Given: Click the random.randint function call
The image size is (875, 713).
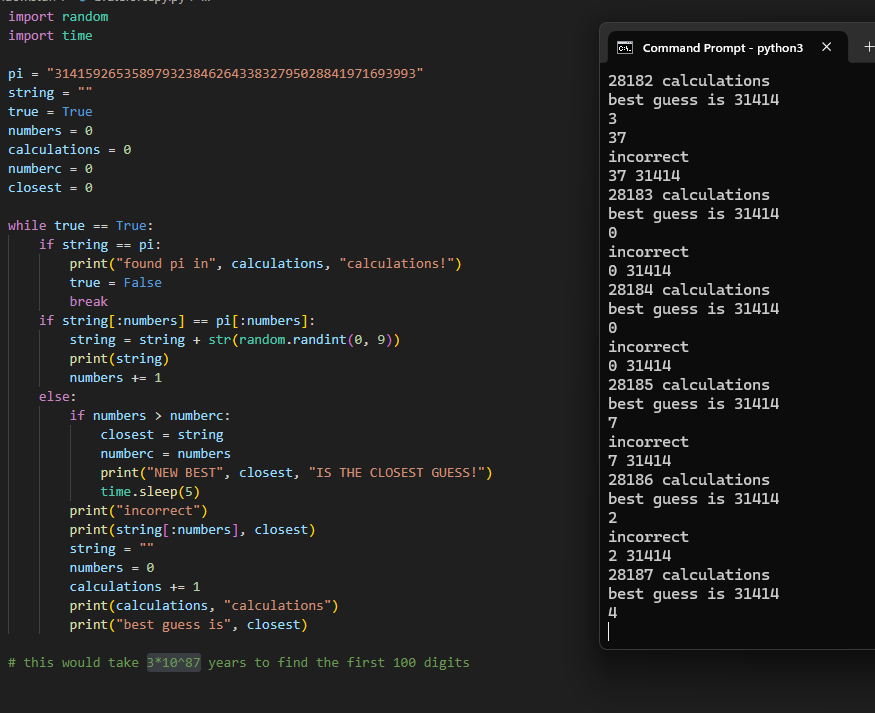Looking at the screenshot, I should coord(300,339).
